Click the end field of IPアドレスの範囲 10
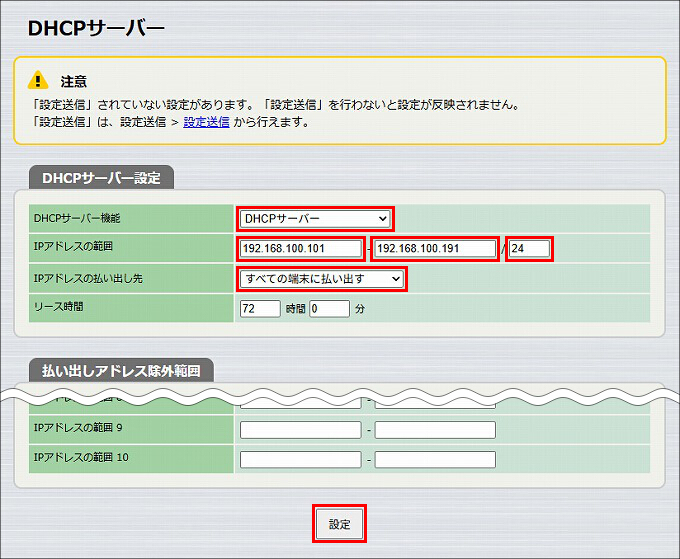Screen dimensions: 680x559 435,460
